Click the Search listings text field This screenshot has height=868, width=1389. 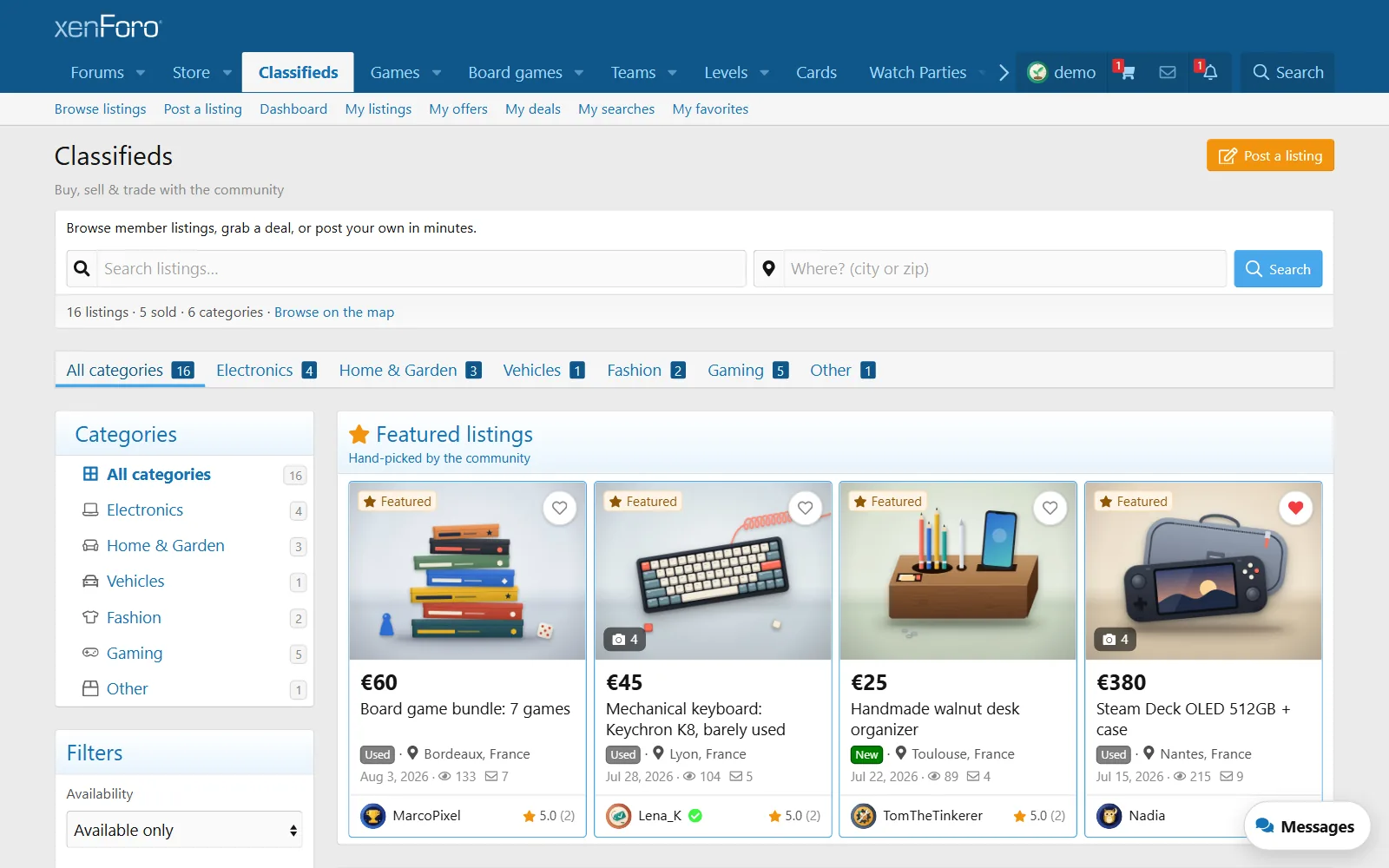pos(421,269)
